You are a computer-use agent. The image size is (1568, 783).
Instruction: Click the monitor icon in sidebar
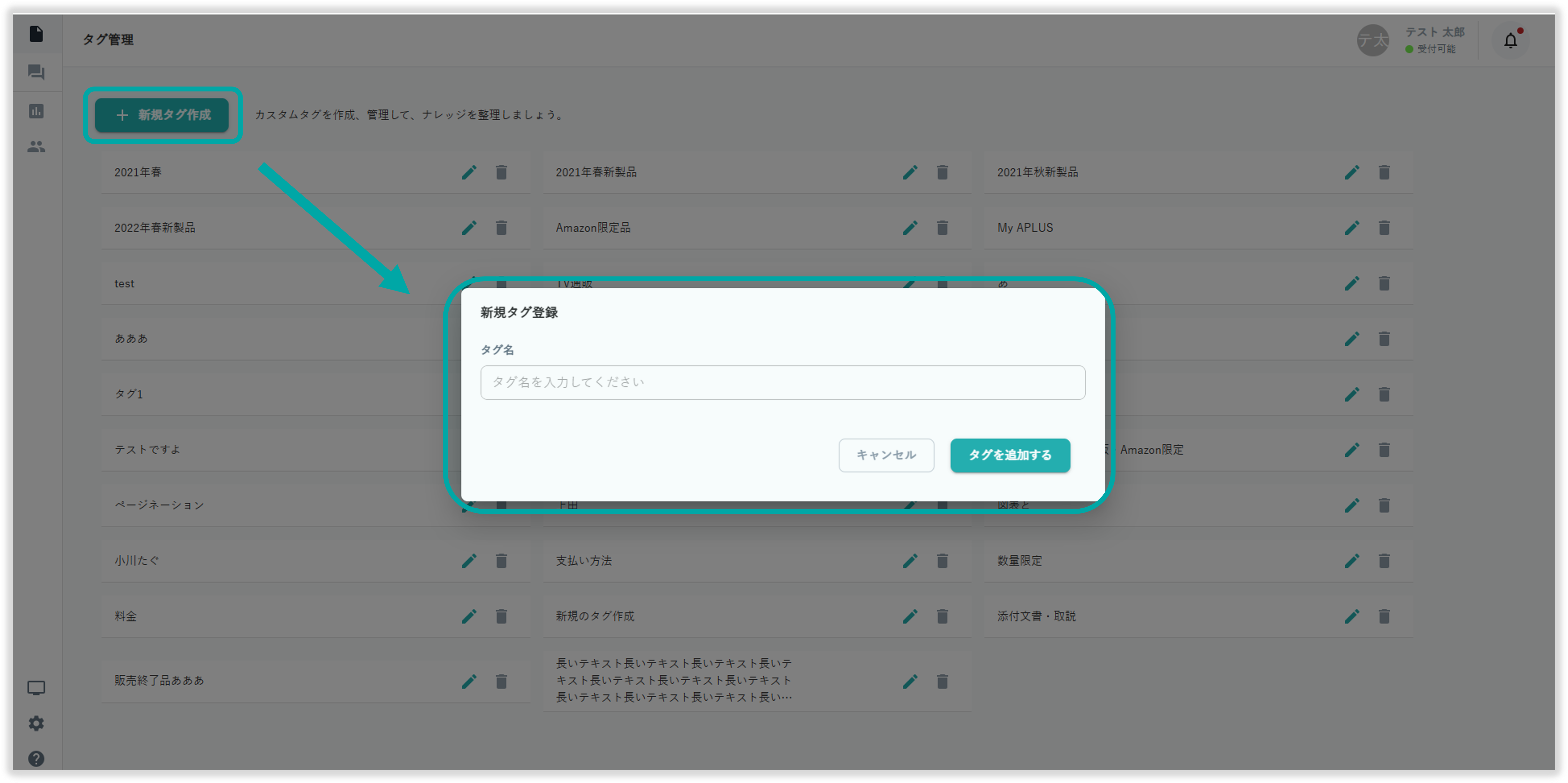tap(36, 687)
